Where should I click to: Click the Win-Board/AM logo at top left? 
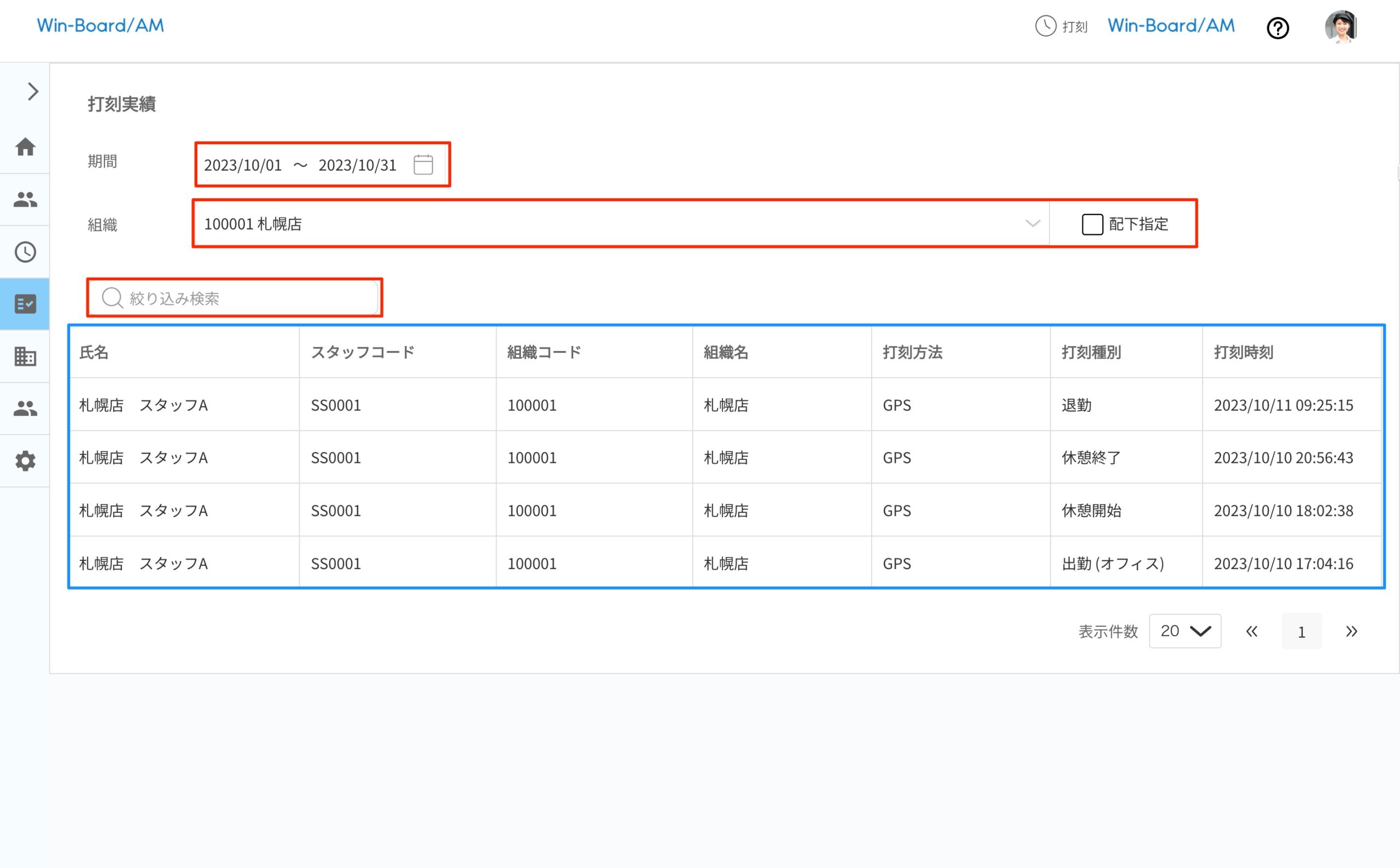pyautogui.click(x=101, y=26)
